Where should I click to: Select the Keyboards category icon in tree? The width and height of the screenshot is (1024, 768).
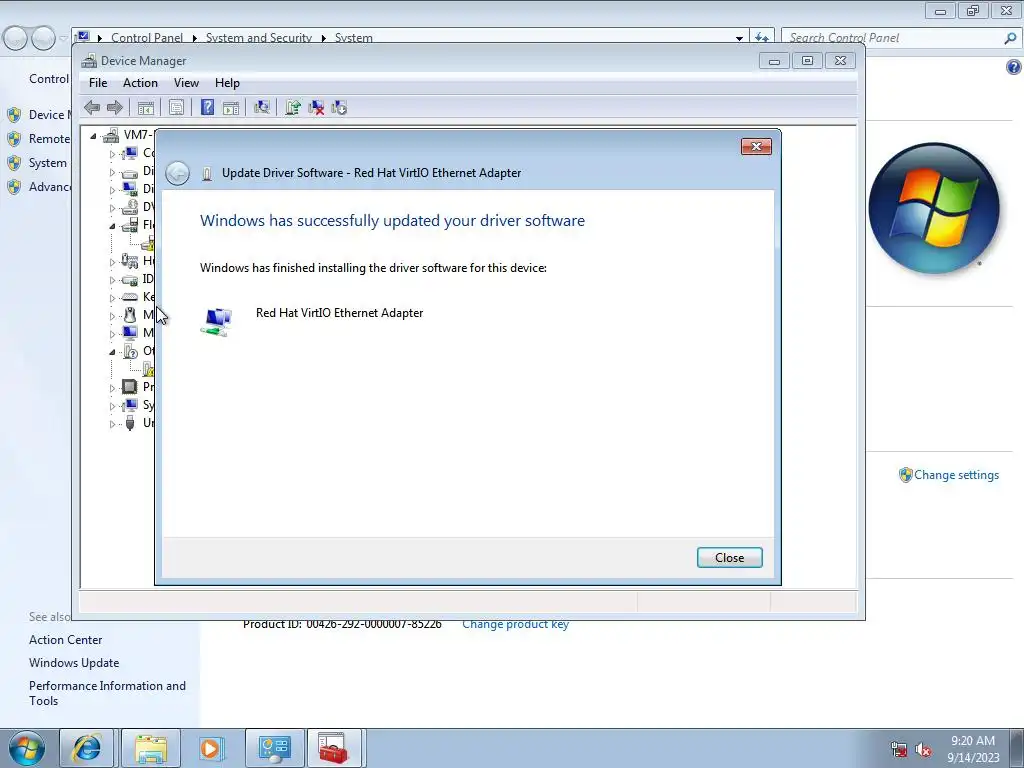pos(130,297)
